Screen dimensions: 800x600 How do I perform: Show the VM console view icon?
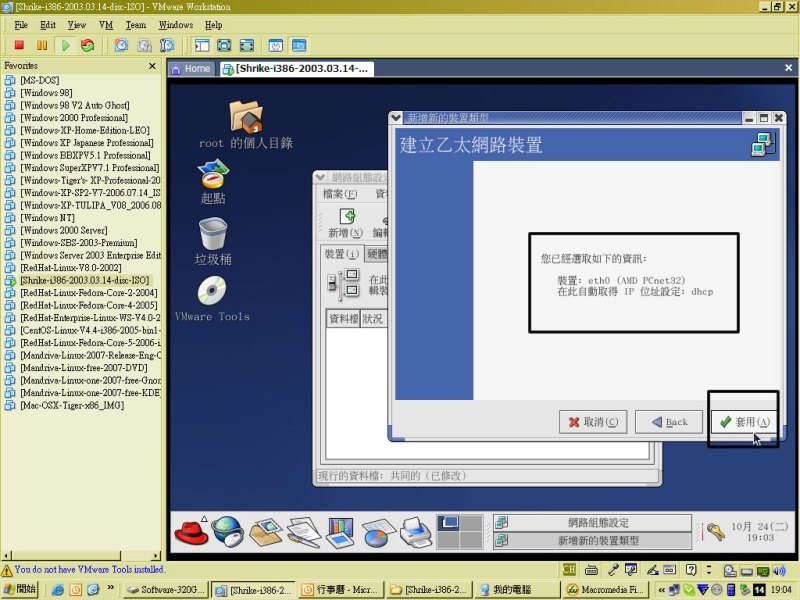pos(299,45)
